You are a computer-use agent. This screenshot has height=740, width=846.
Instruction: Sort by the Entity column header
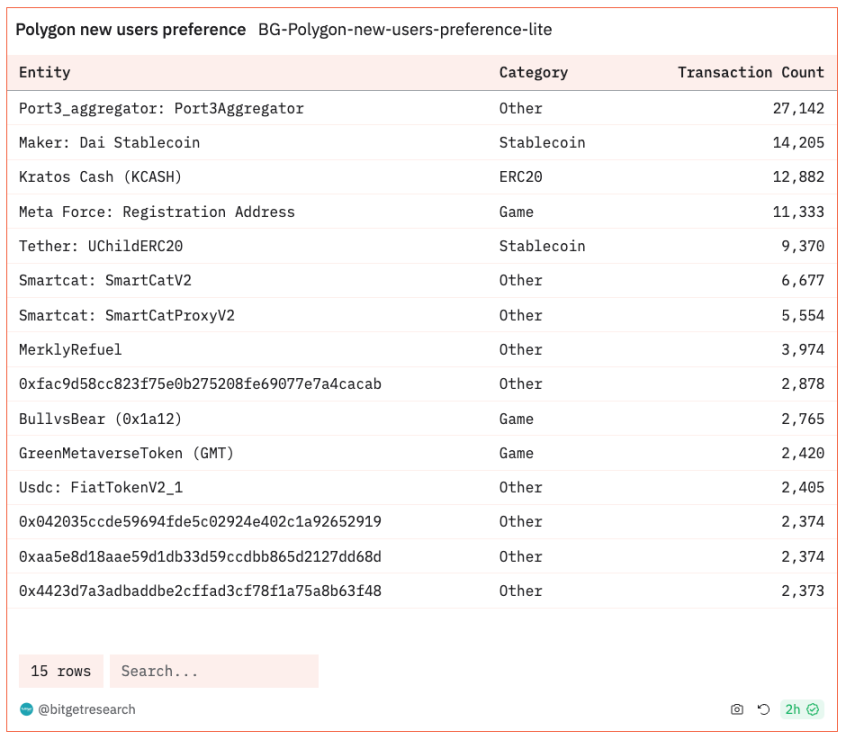coord(45,72)
